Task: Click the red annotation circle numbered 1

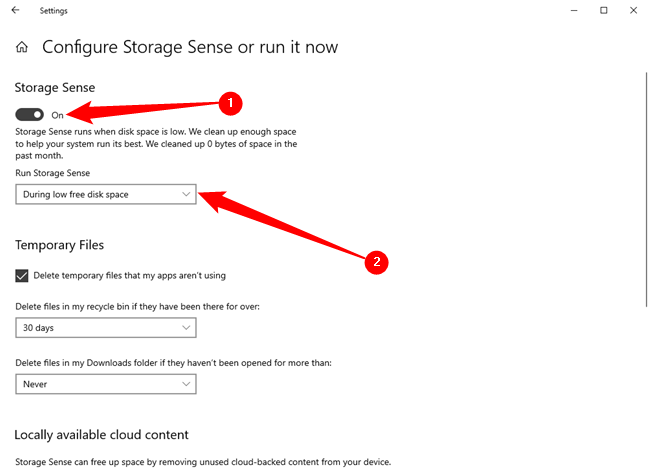Action: (231, 102)
